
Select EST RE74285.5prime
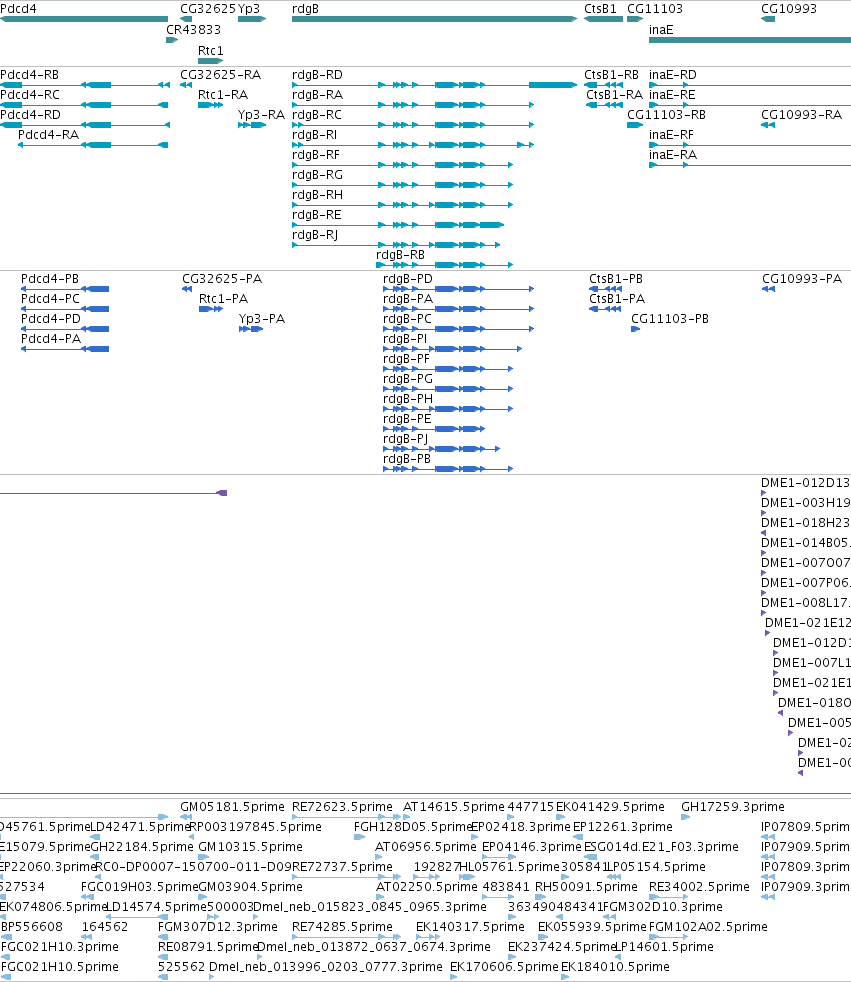343,927
